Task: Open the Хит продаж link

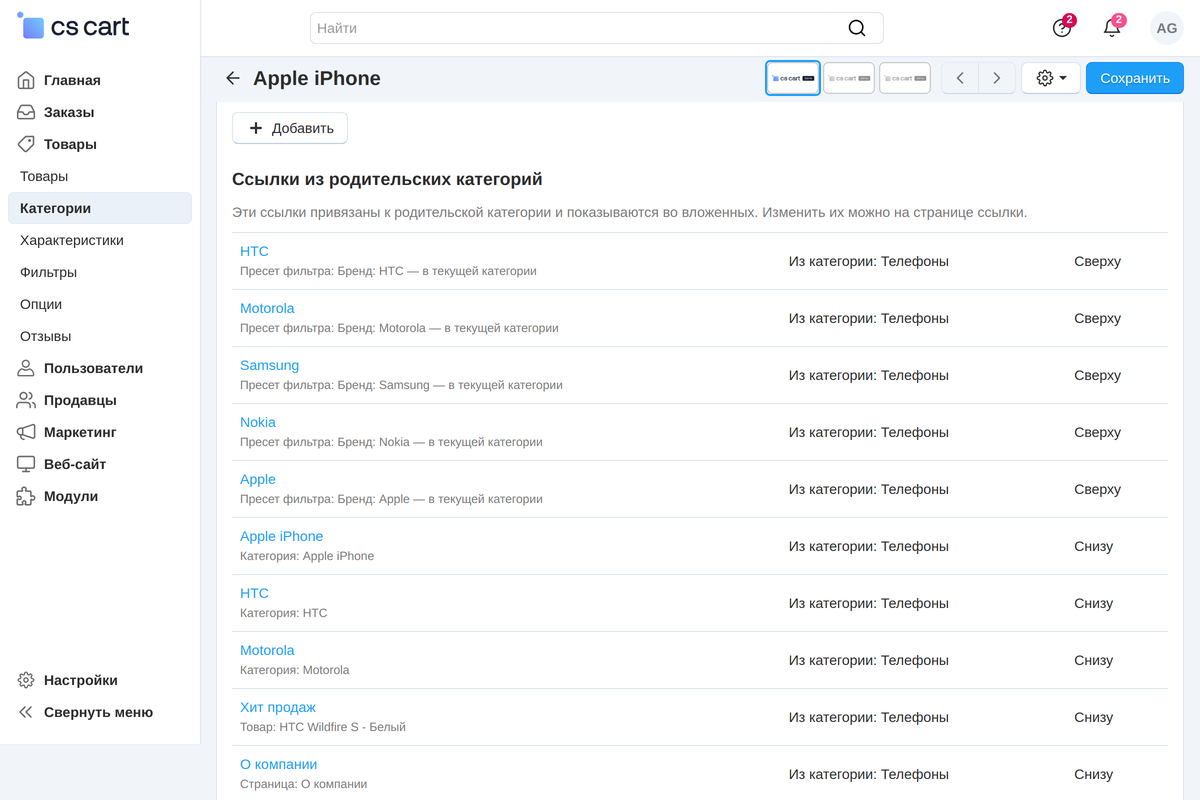Action: pyautogui.click(x=278, y=707)
